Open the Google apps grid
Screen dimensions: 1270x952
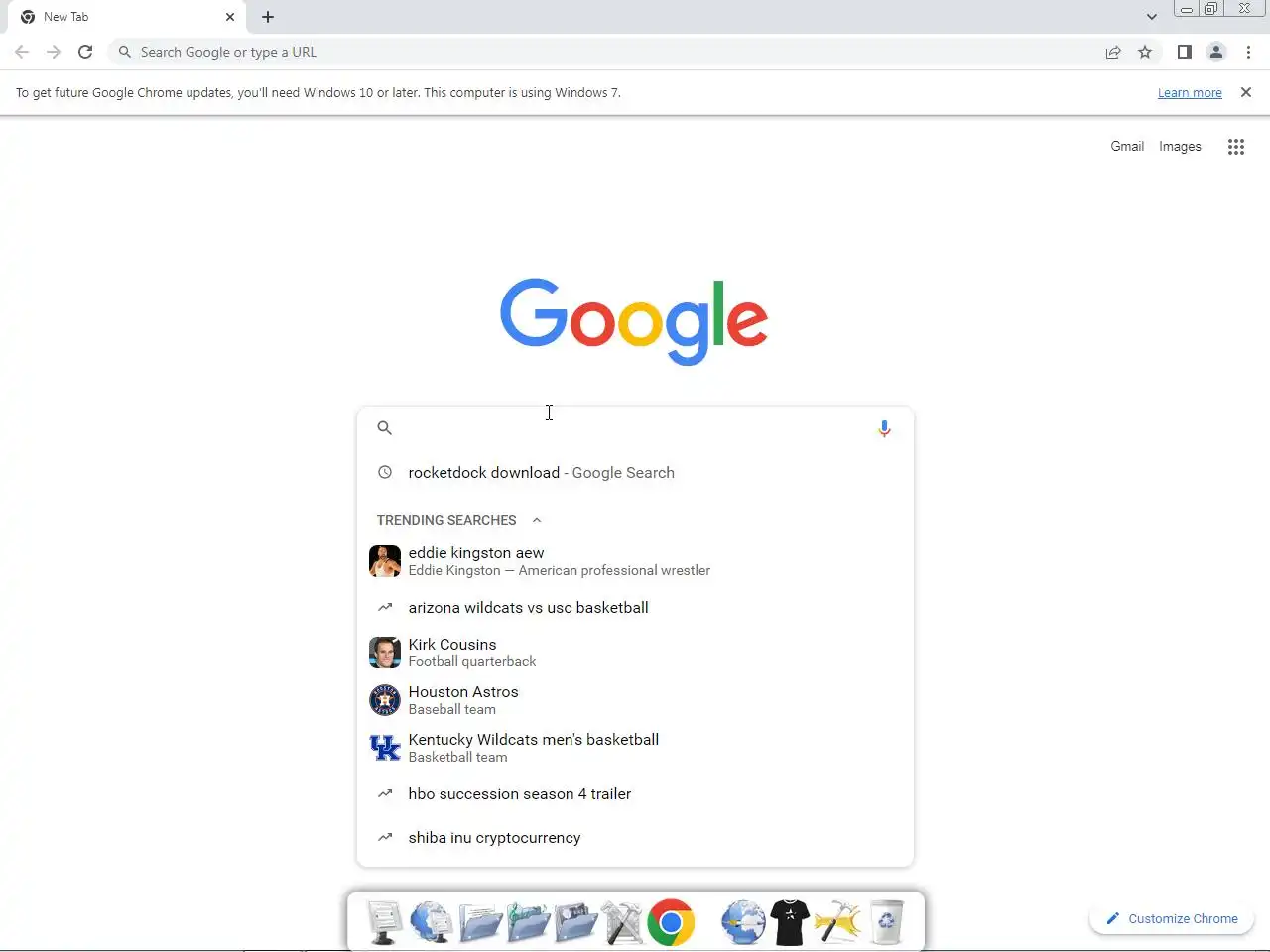pos(1235,147)
